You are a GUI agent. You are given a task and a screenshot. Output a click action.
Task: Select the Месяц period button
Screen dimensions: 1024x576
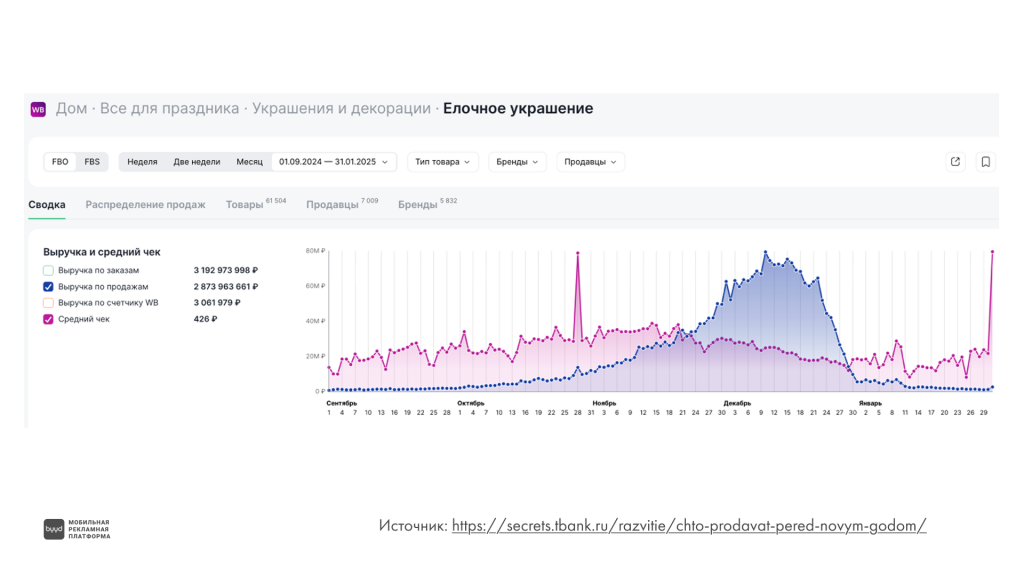(x=249, y=161)
